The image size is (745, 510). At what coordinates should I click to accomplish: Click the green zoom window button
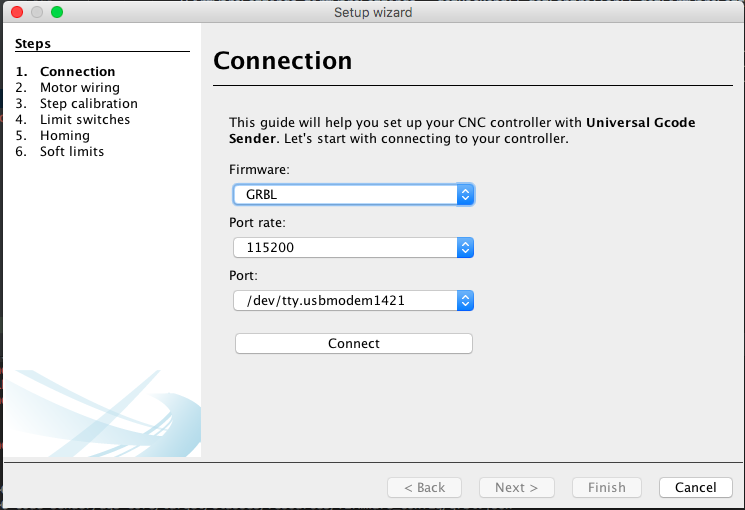coord(57,12)
